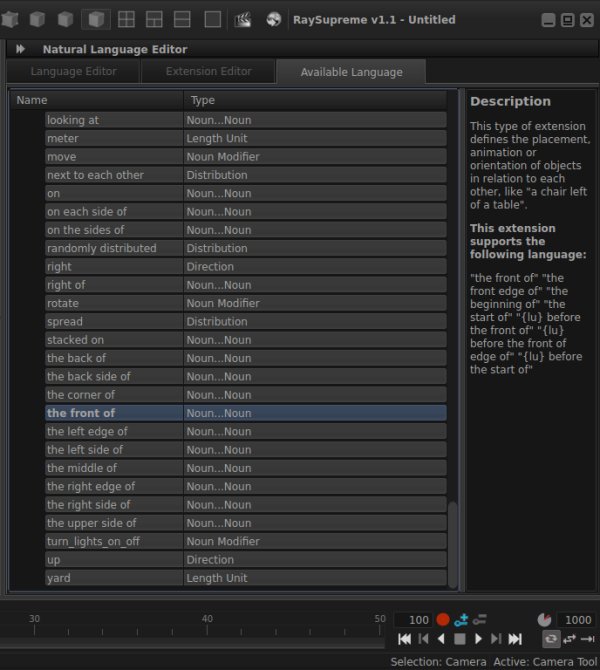This screenshot has width=600, height=670.
Task: Switch to the four-pane viewport layout
Action: (x=126, y=19)
